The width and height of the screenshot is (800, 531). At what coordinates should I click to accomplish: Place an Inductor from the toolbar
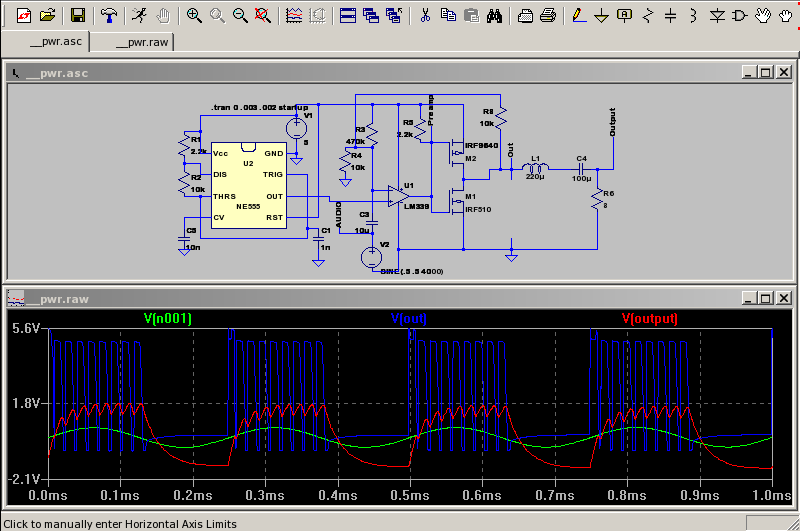693,16
